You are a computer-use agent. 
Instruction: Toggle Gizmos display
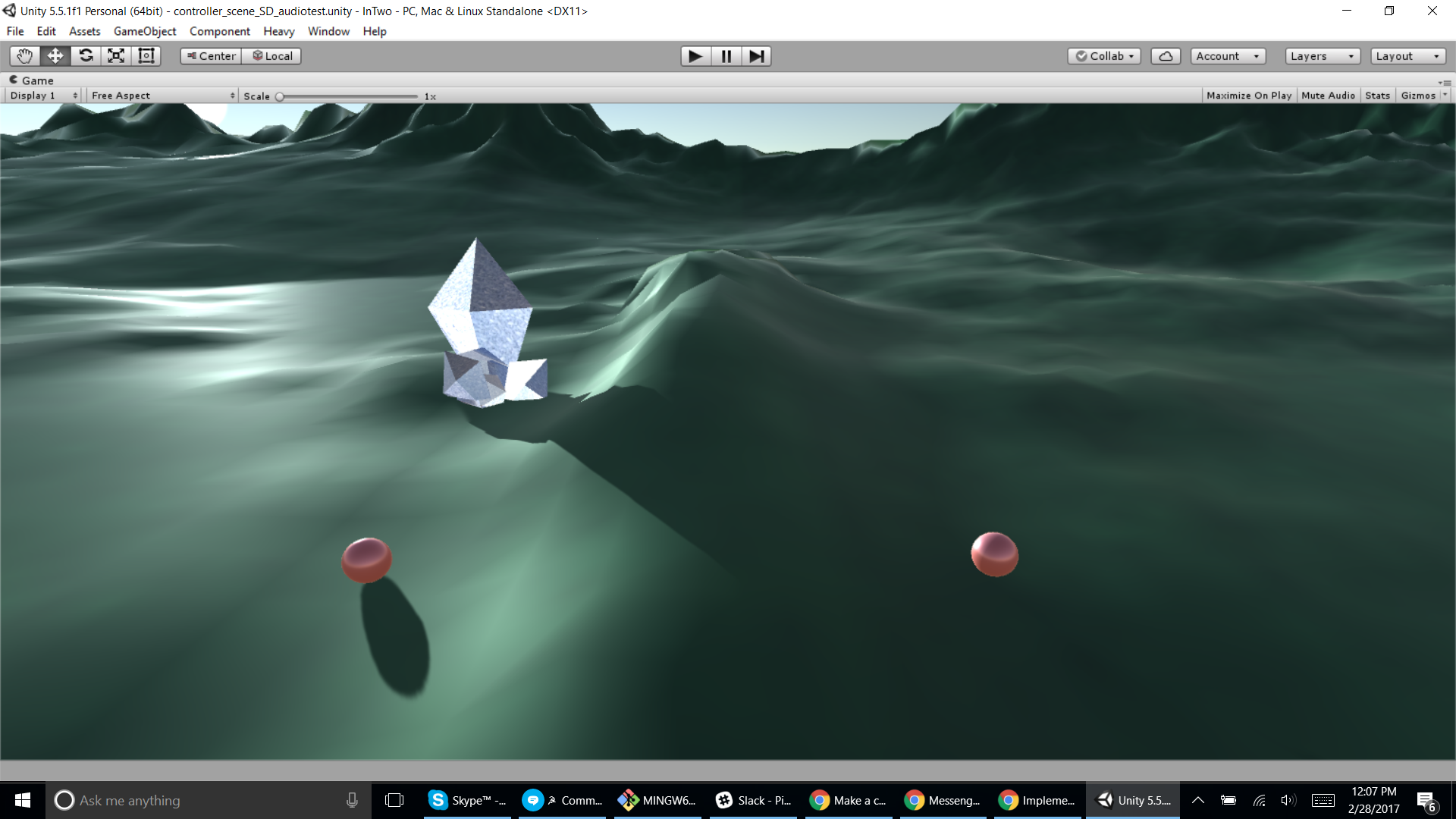click(x=1417, y=96)
